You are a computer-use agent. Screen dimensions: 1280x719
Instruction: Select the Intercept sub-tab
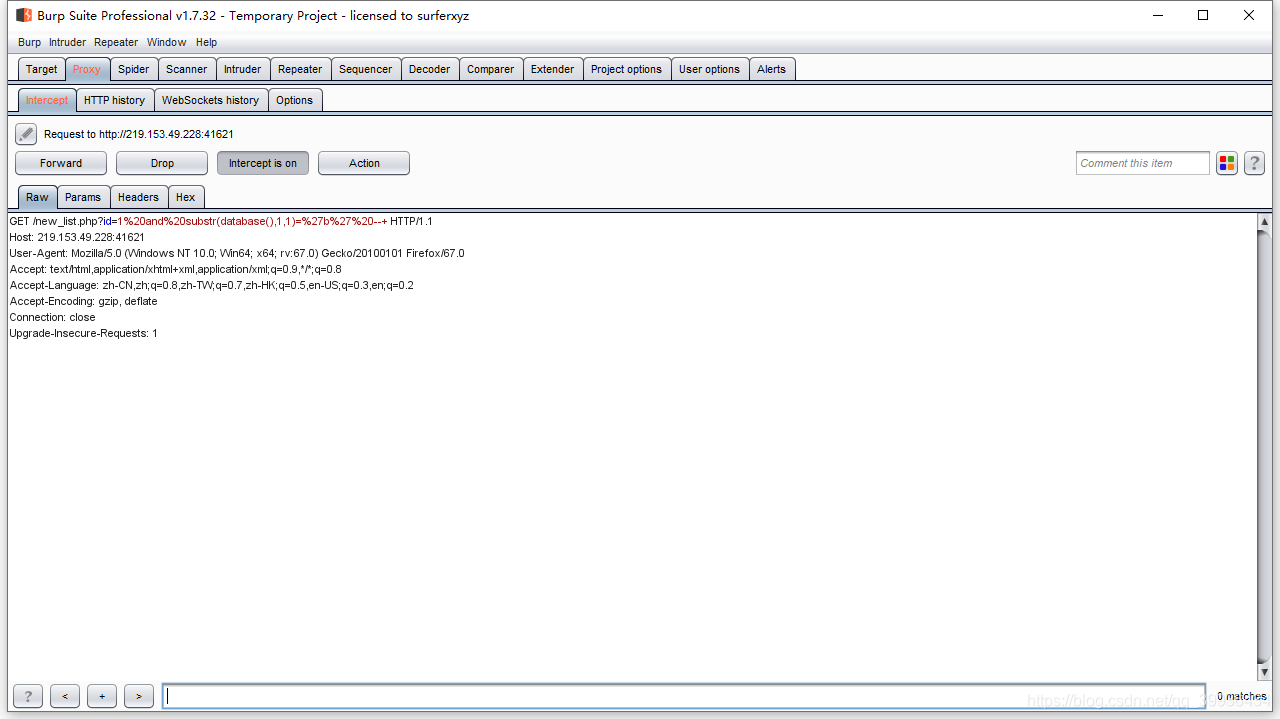47,100
